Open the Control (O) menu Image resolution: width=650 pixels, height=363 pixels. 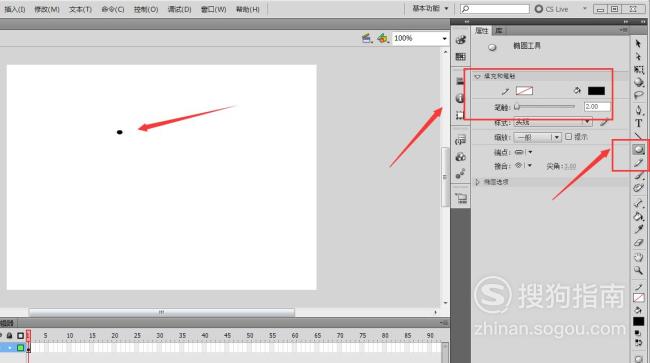[x=146, y=9]
